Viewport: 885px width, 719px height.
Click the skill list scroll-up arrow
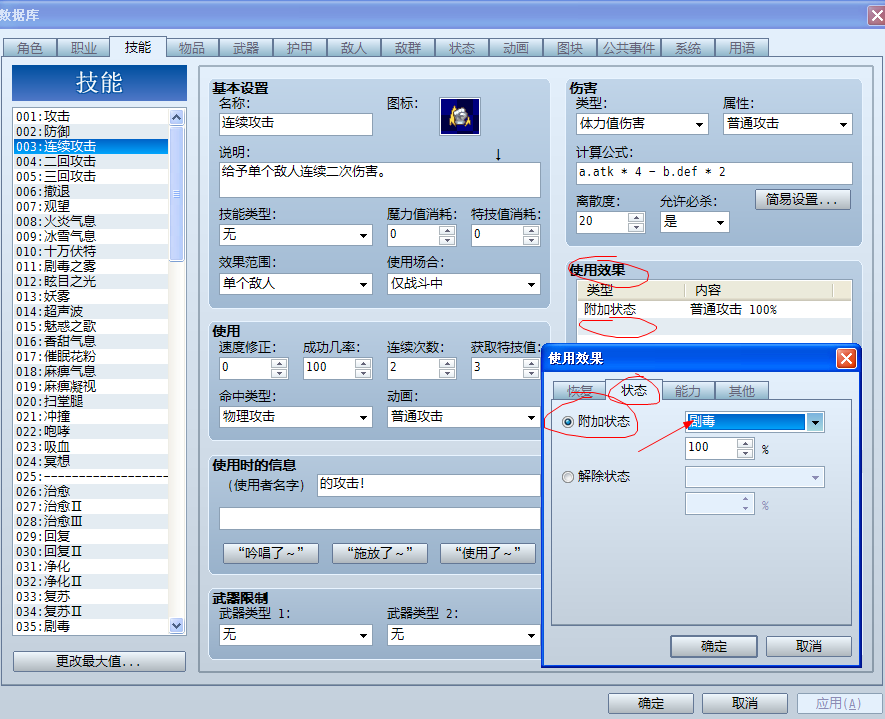tap(177, 117)
